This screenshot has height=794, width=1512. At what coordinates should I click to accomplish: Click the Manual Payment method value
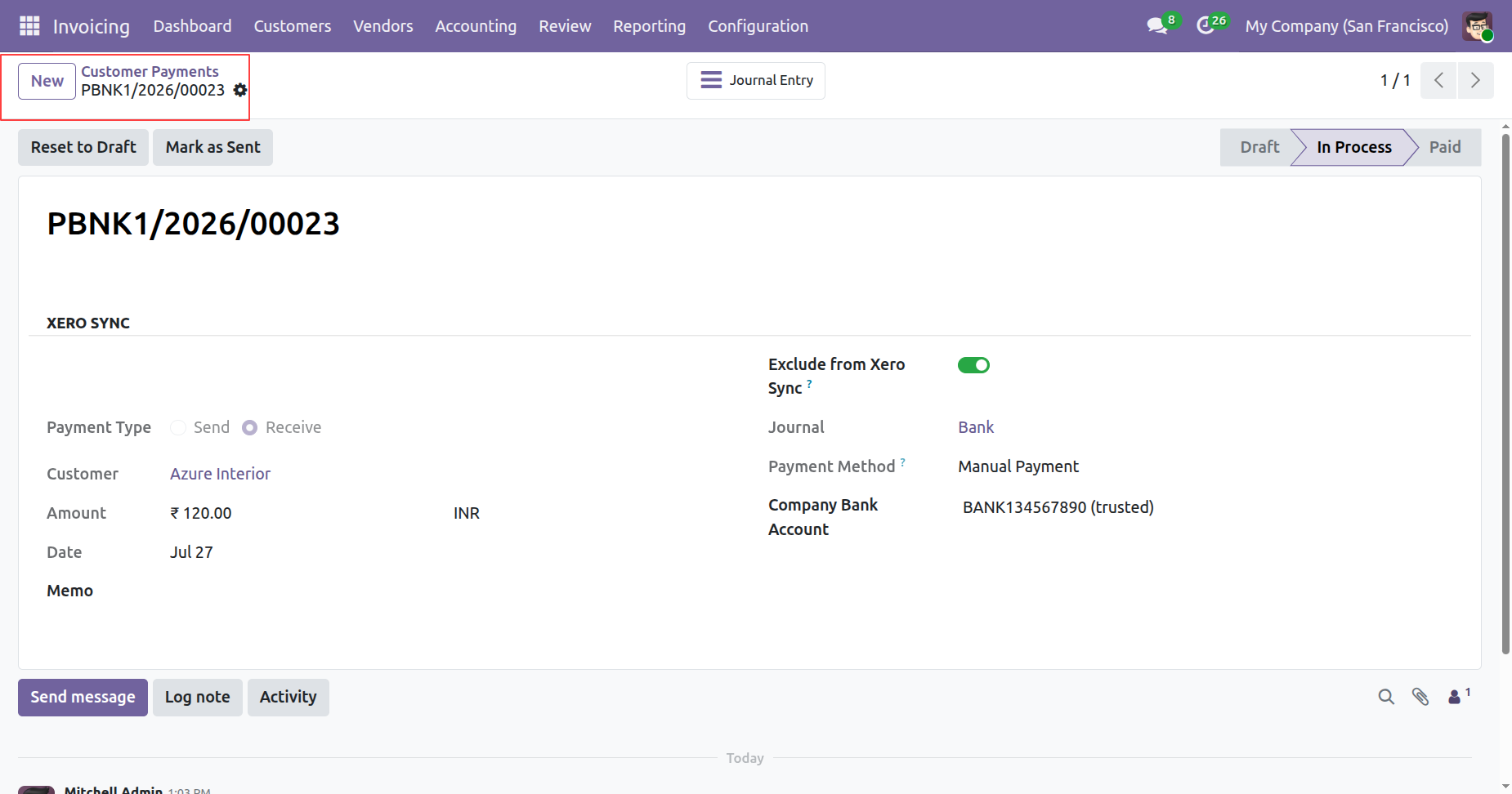click(x=1018, y=466)
